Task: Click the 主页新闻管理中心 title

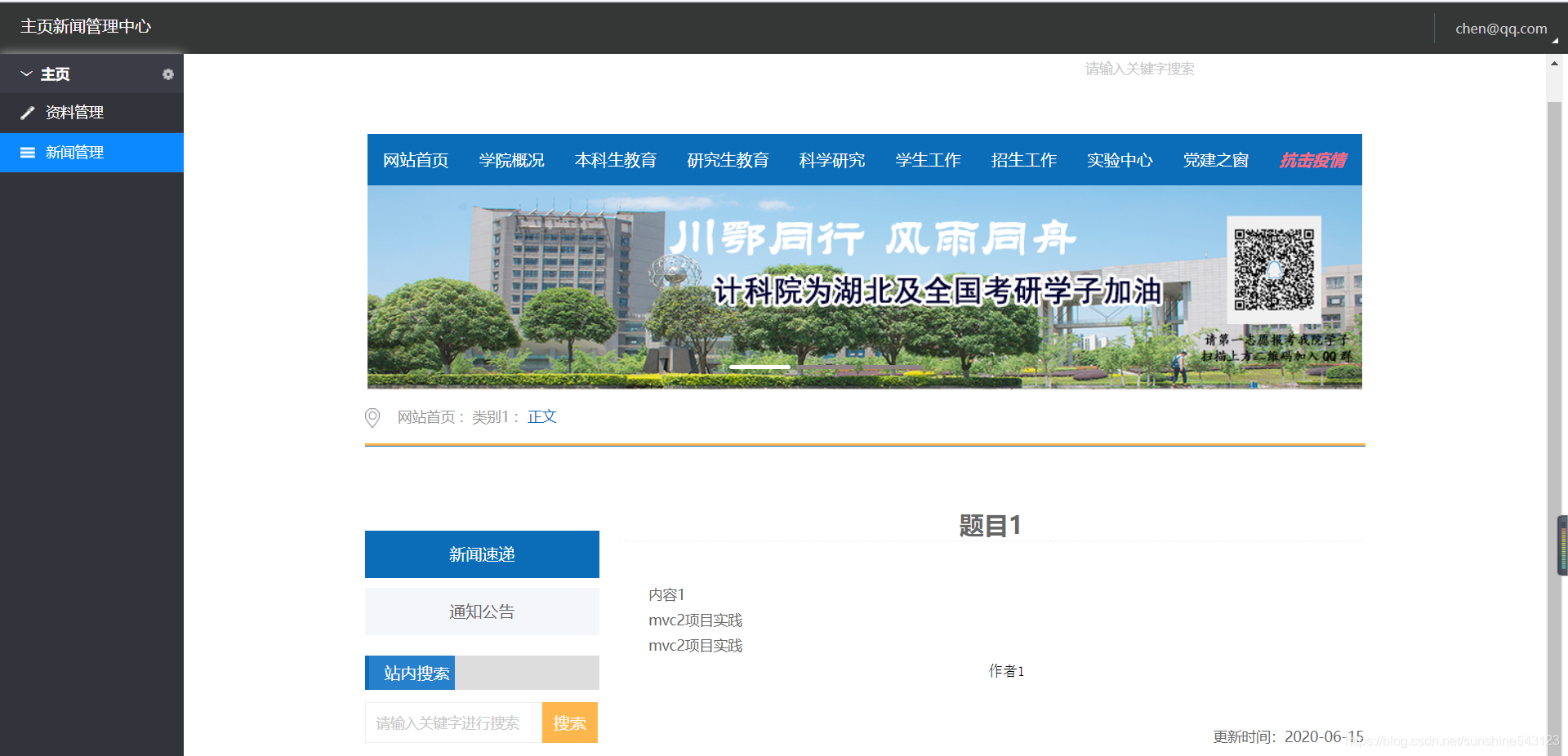Action: [86, 27]
